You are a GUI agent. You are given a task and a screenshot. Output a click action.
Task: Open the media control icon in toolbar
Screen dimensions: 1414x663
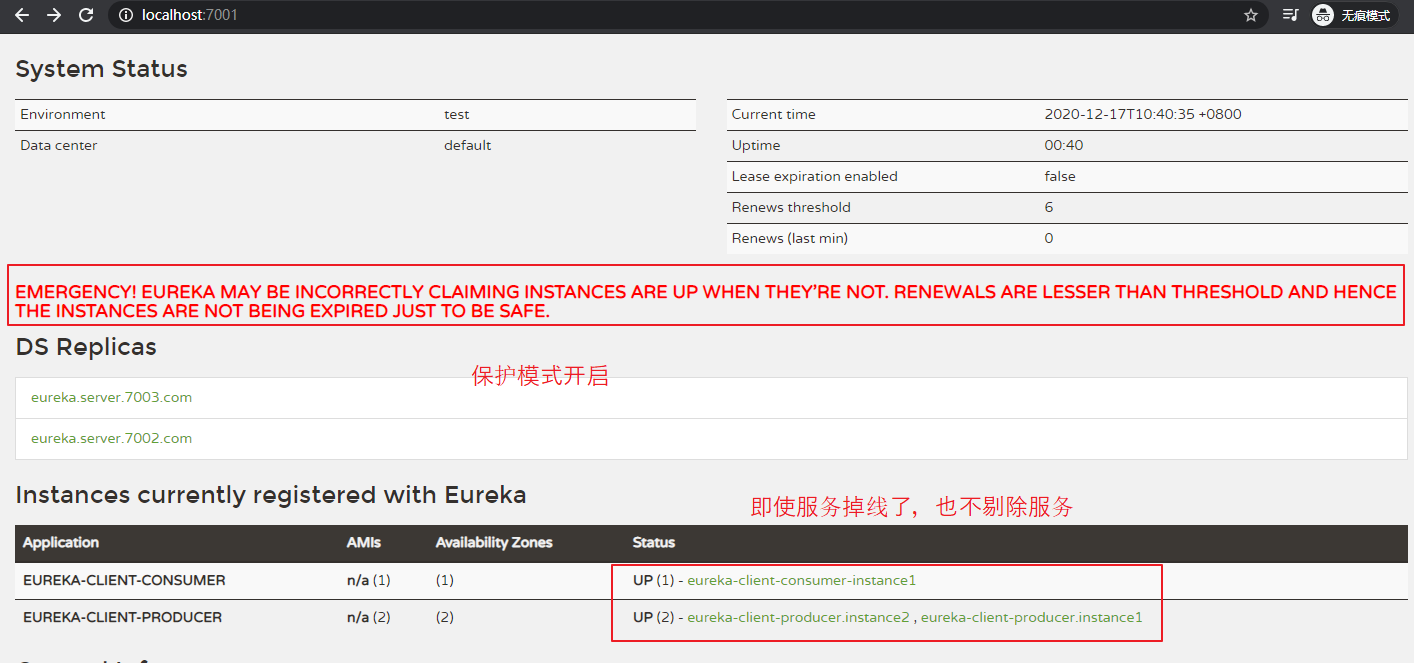tap(1290, 15)
